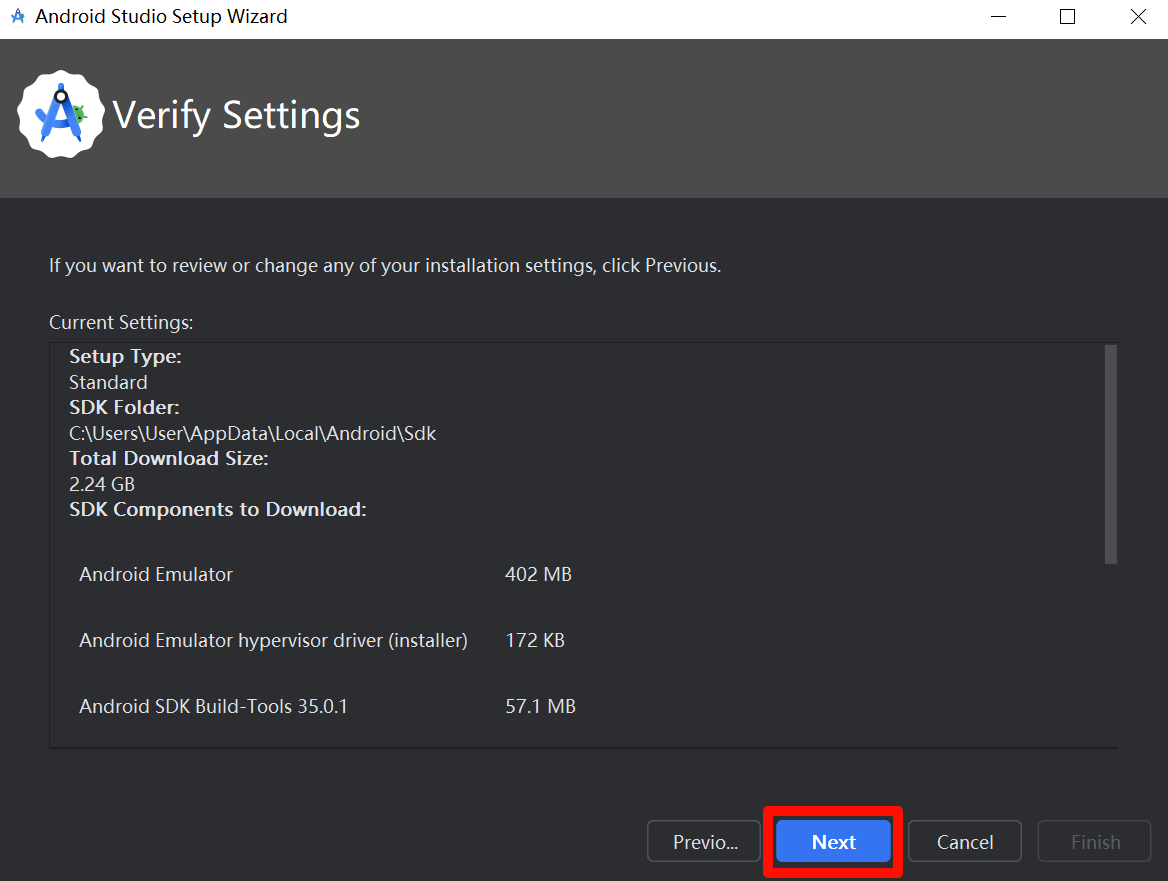Click the Previous button
Image resolution: width=1168 pixels, height=881 pixels.
pyautogui.click(x=703, y=841)
